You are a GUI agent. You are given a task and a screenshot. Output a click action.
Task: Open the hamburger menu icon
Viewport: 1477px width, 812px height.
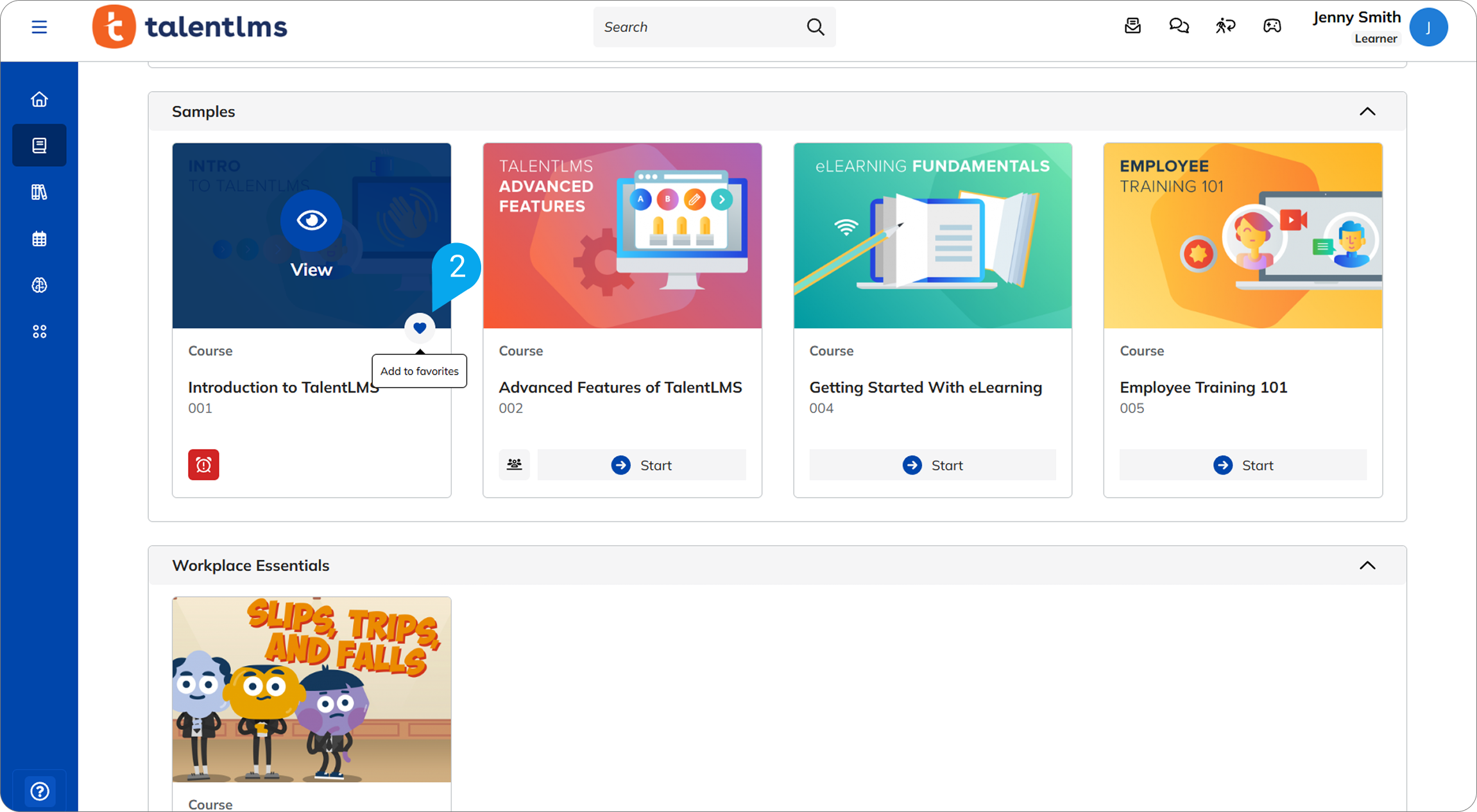(x=39, y=27)
